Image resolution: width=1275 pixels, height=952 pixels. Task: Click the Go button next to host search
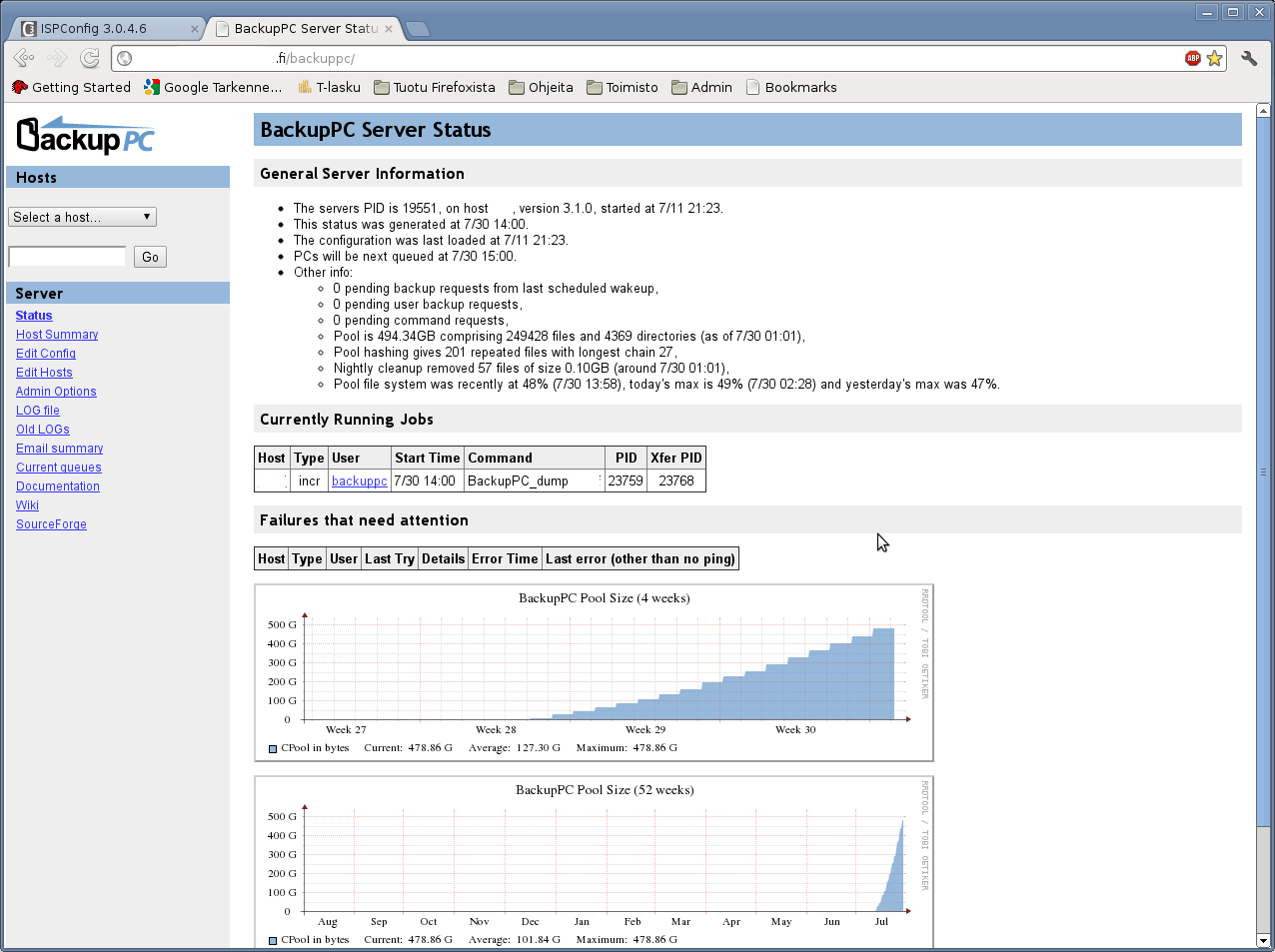tap(150, 257)
